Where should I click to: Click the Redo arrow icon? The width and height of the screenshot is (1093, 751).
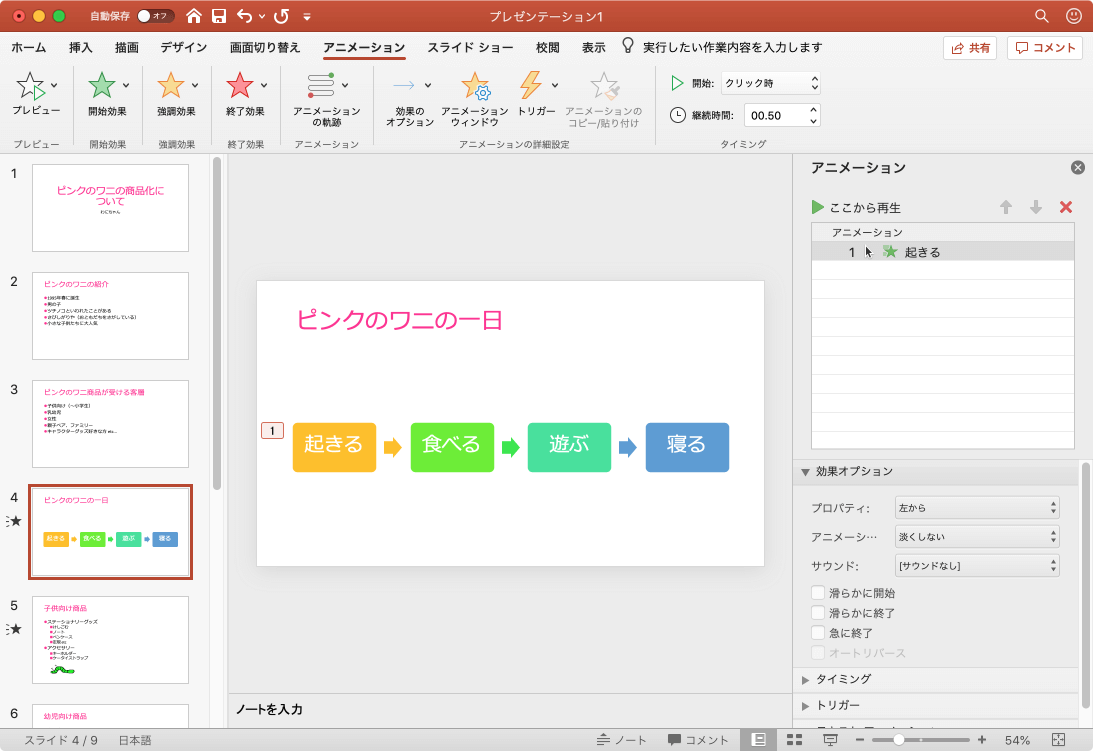coord(282,16)
